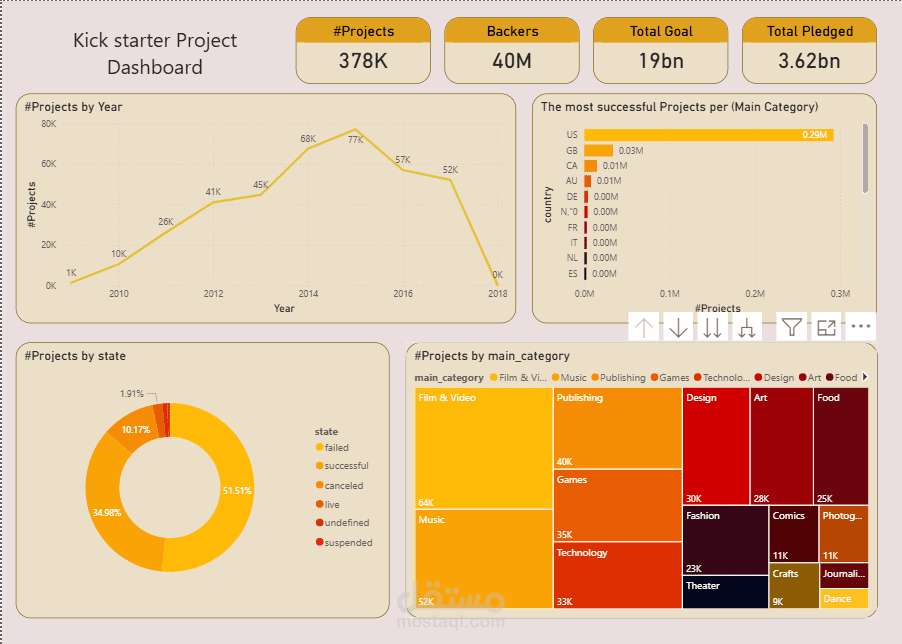Select the Art treemap tile

pyautogui.click(x=781, y=446)
